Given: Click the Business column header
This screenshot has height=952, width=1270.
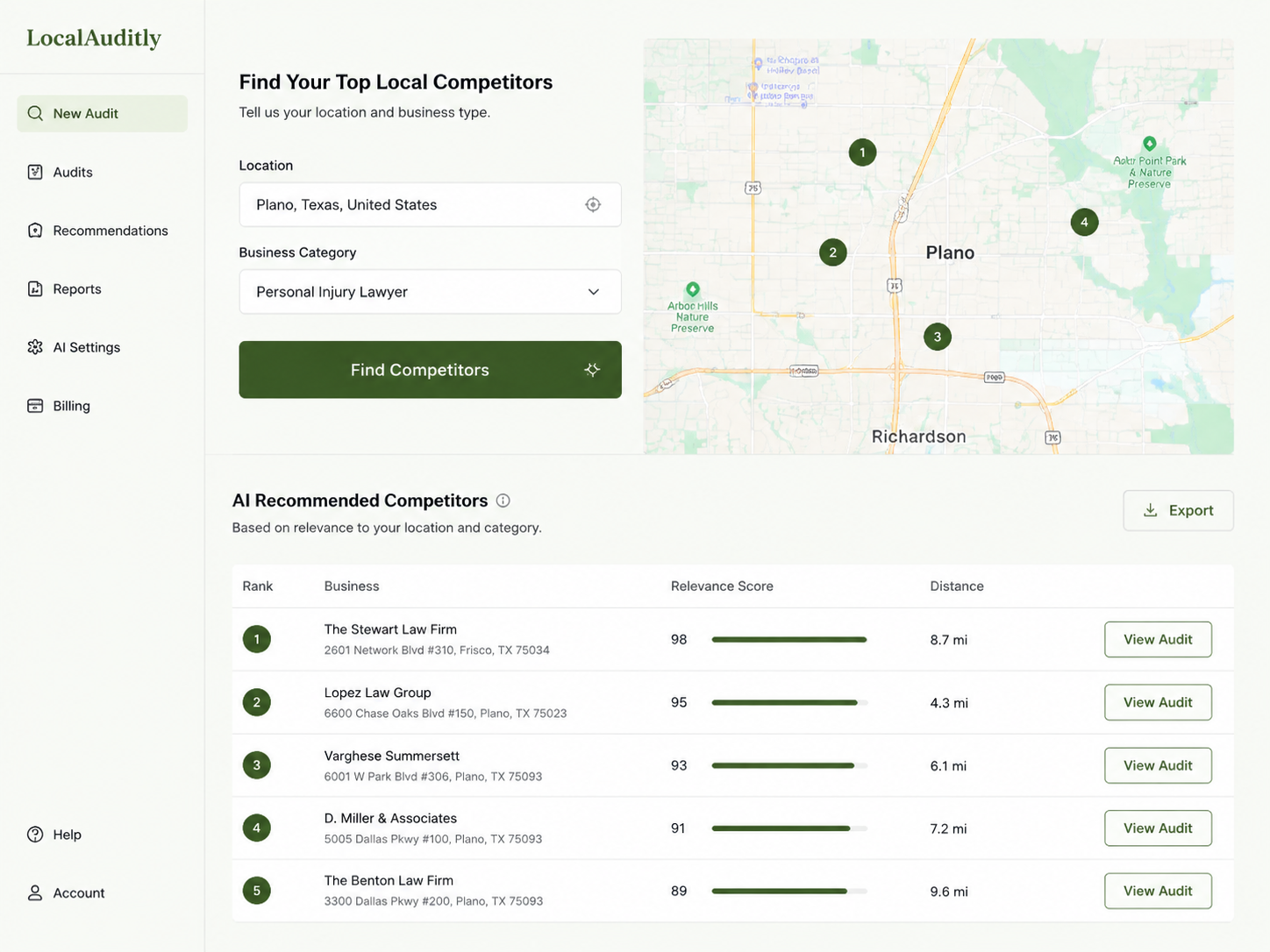Looking at the screenshot, I should [x=352, y=586].
